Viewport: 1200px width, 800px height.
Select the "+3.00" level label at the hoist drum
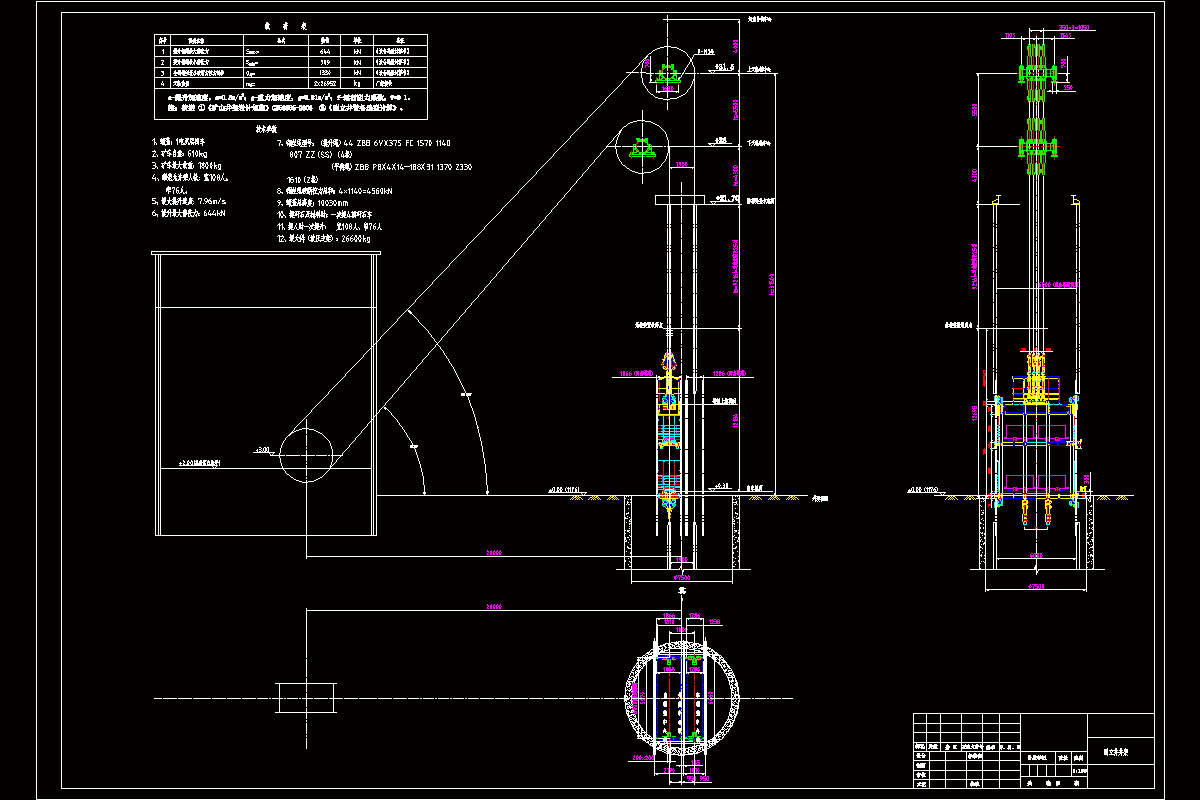(x=262, y=451)
